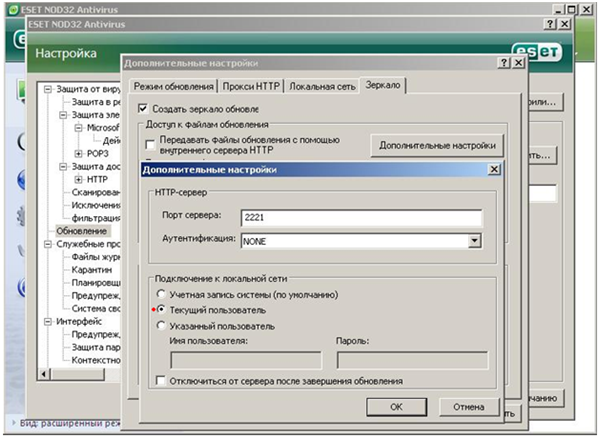Click Вид: расширенный режим link
This screenshot has height=437, width=598.
70,423
